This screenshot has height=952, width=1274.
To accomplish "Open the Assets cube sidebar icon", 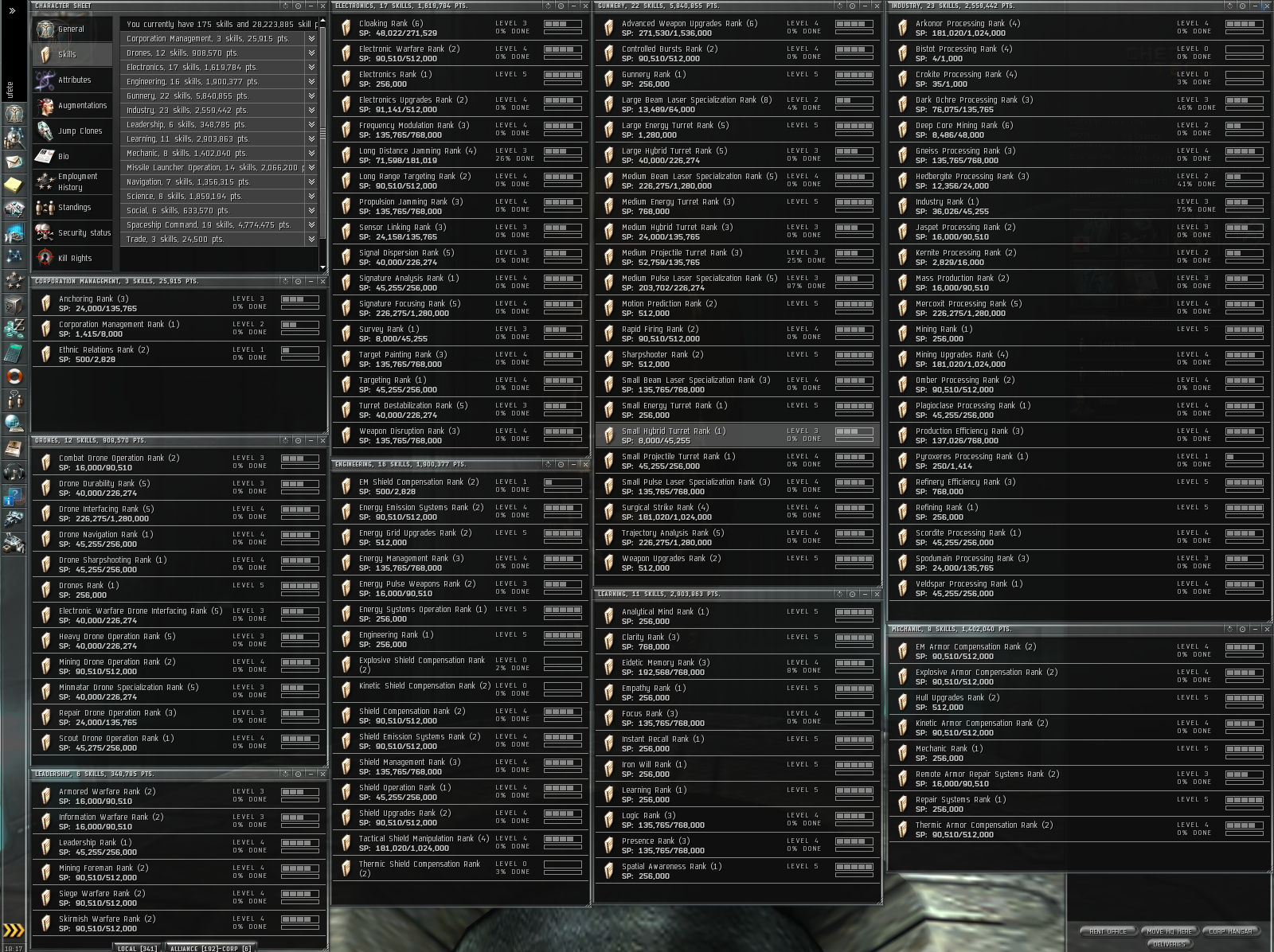I will coord(14,304).
